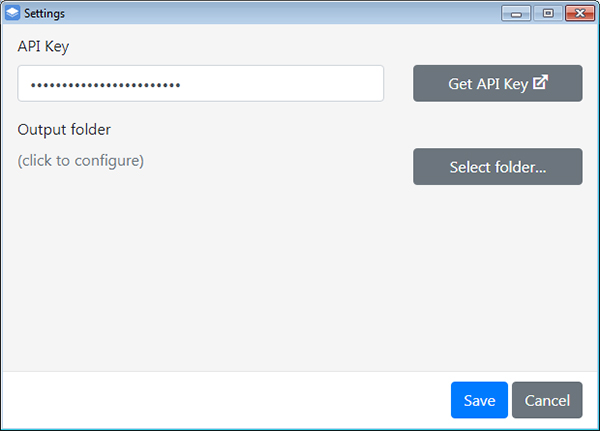600x431 pixels.
Task: Cancel the settings changes
Action: 546,400
